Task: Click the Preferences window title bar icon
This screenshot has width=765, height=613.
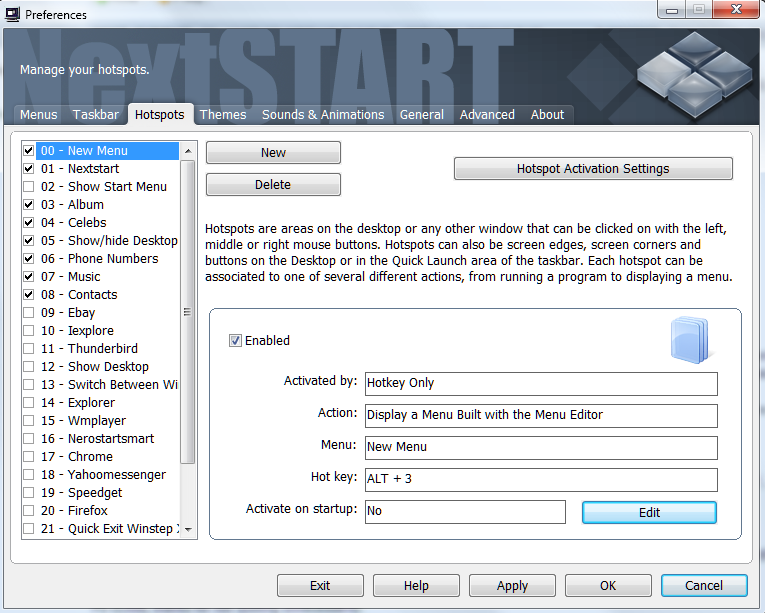Action: 12,14
